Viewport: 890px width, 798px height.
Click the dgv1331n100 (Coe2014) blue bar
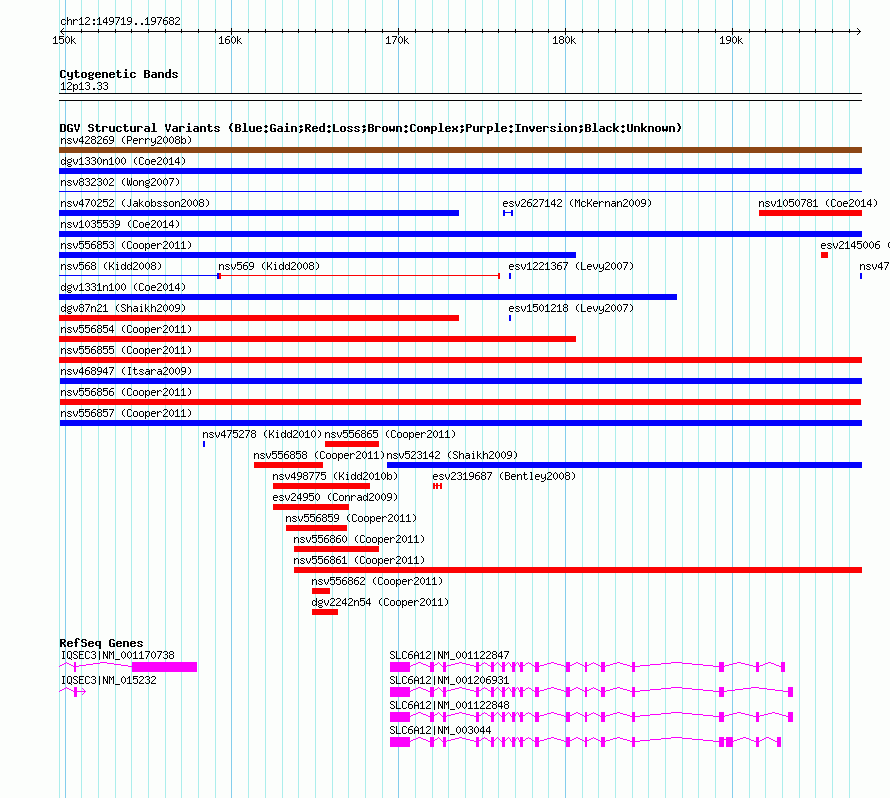pyautogui.click(x=368, y=297)
